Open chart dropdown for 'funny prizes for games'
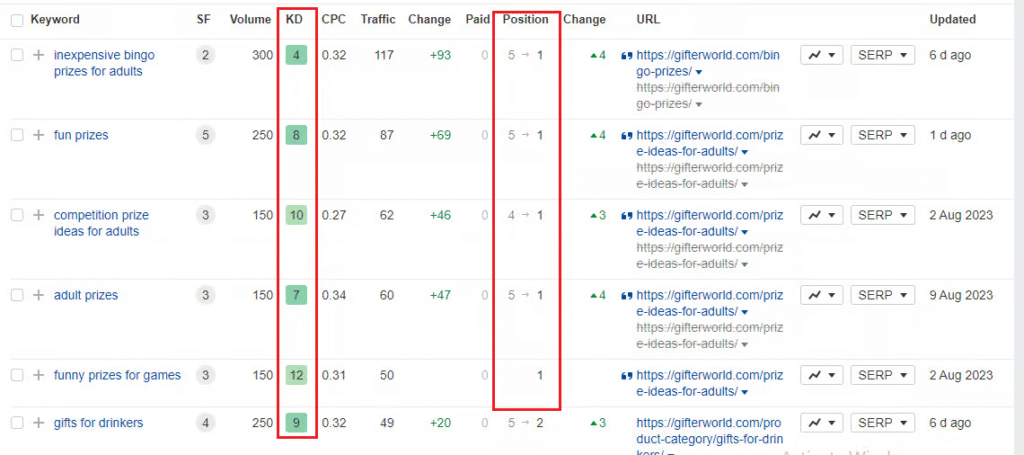The width and height of the screenshot is (1024, 455). 821,375
